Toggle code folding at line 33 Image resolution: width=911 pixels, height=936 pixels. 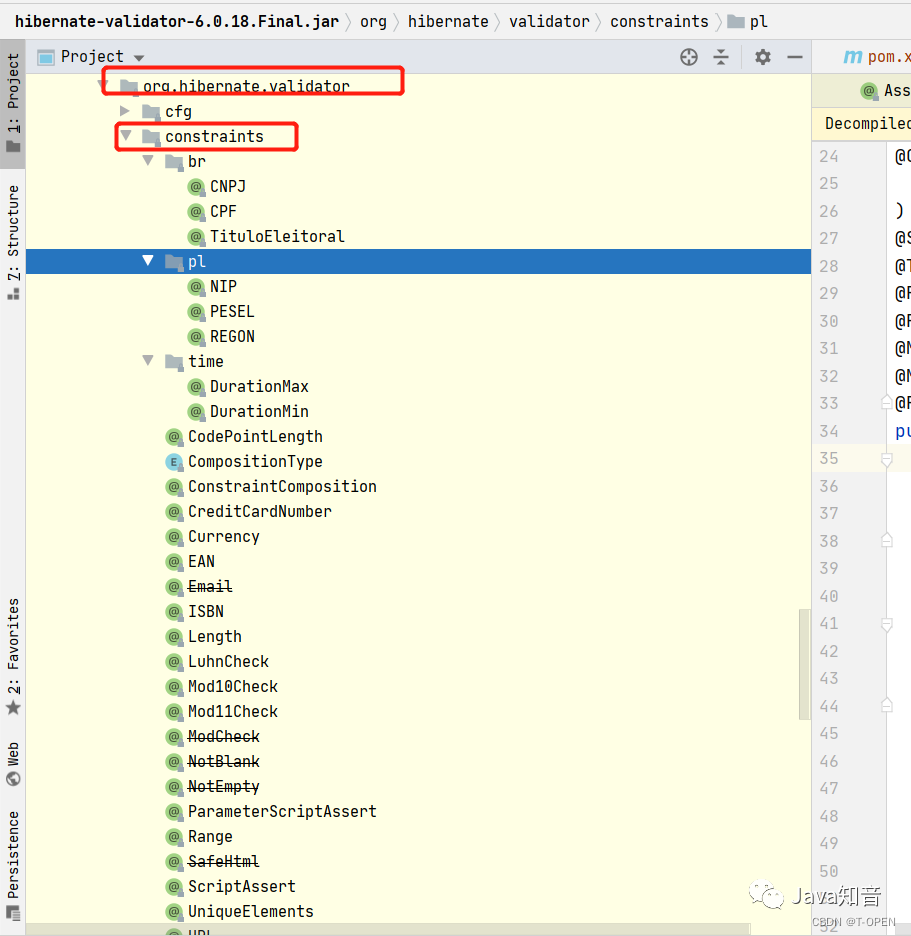[887, 403]
